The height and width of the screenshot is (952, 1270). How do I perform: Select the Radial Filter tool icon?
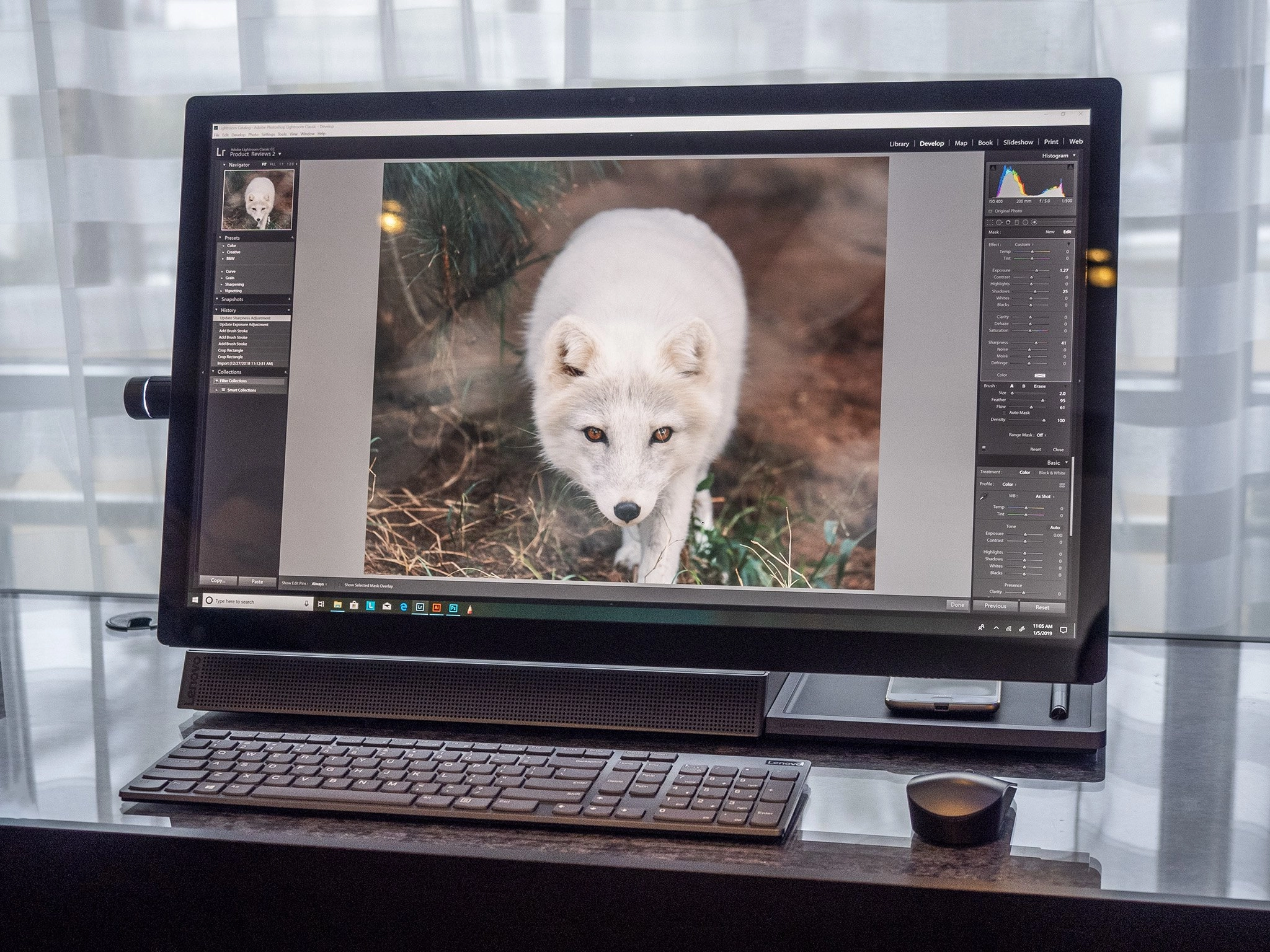pyautogui.click(x=1025, y=223)
